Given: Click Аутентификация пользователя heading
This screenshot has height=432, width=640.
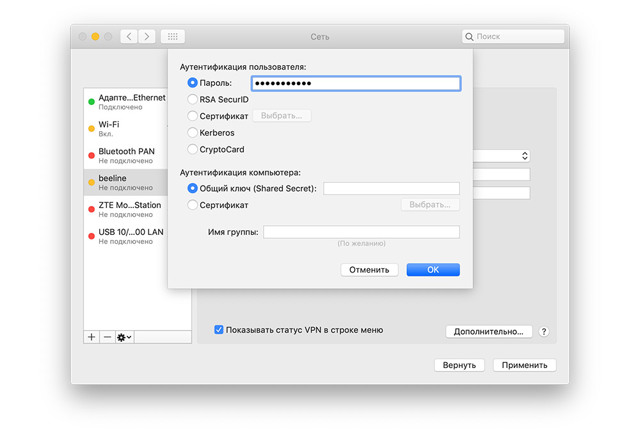Looking at the screenshot, I should [243, 67].
